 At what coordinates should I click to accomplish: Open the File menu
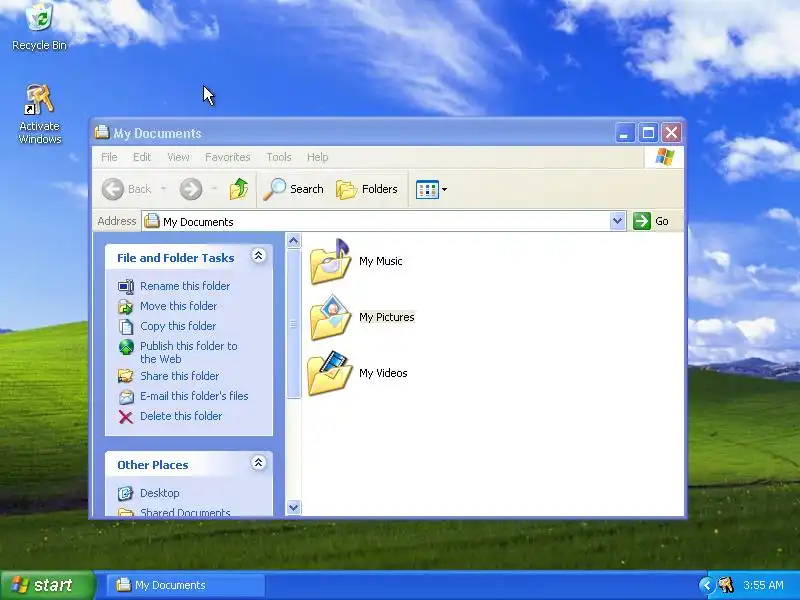pyautogui.click(x=109, y=157)
